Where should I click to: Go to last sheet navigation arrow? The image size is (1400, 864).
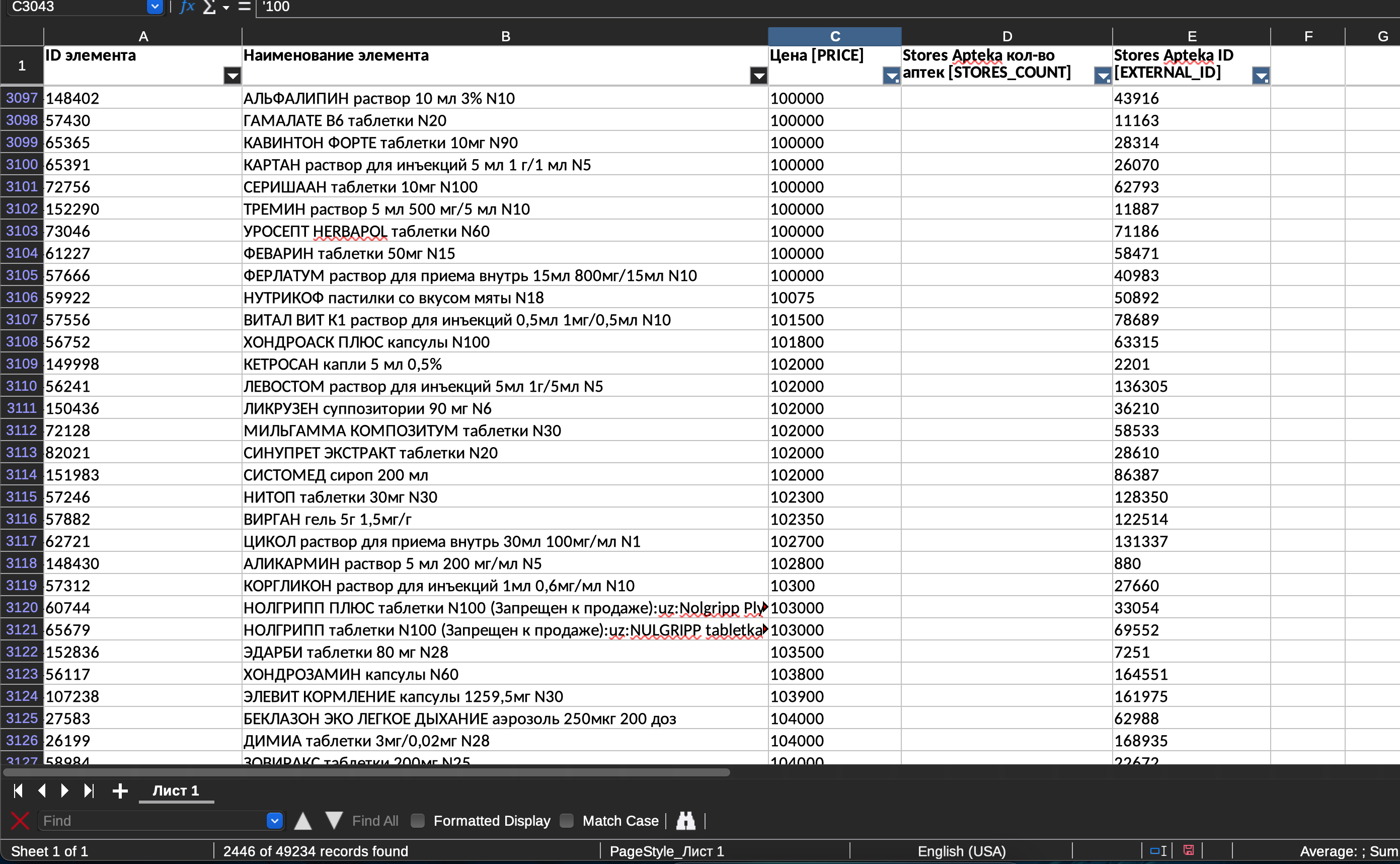(x=89, y=791)
